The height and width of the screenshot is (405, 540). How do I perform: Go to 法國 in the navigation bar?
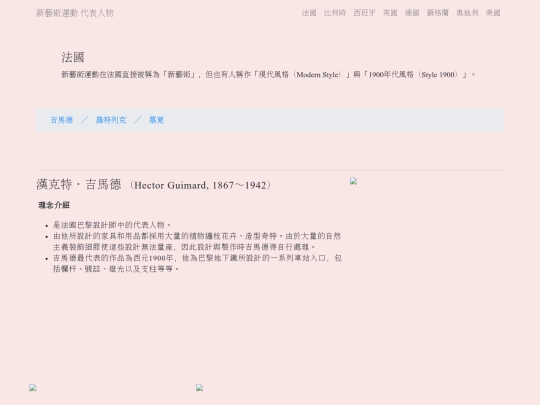tap(309, 13)
